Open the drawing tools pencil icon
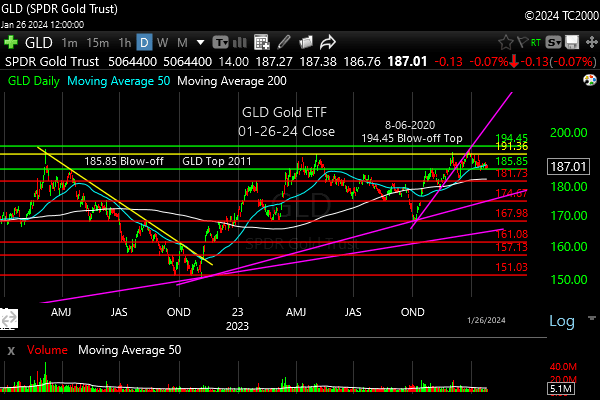 pyautogui.click(x=284, y=42)
